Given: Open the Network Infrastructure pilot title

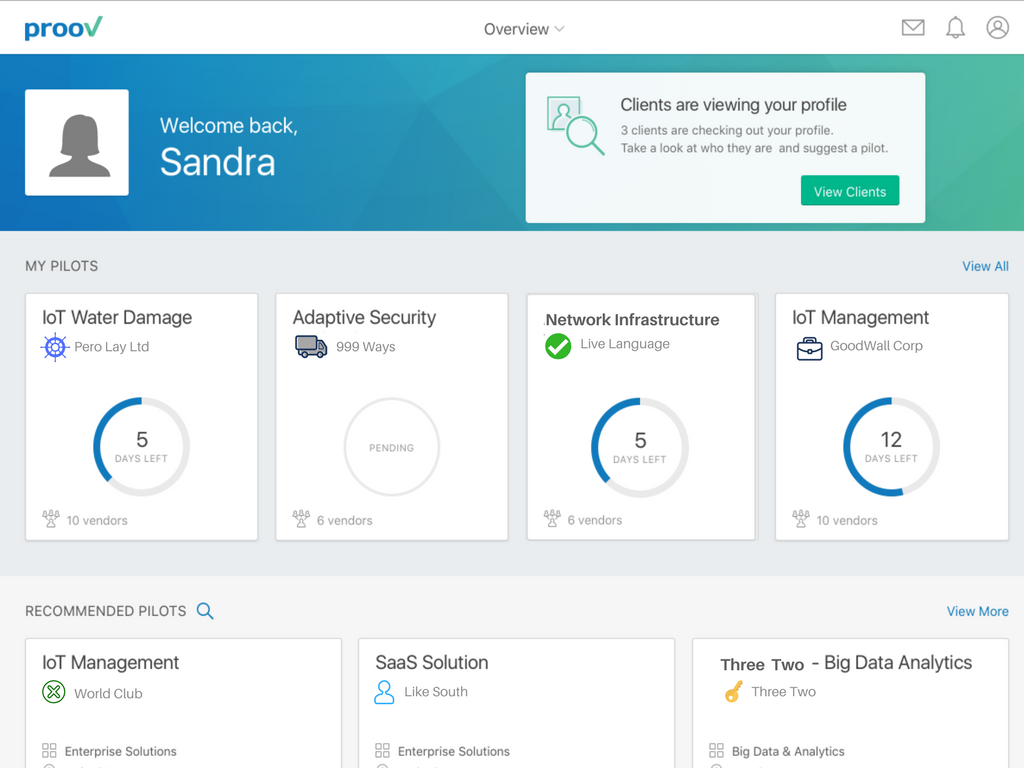Looking at the screenshot, I should coord(632,319).
